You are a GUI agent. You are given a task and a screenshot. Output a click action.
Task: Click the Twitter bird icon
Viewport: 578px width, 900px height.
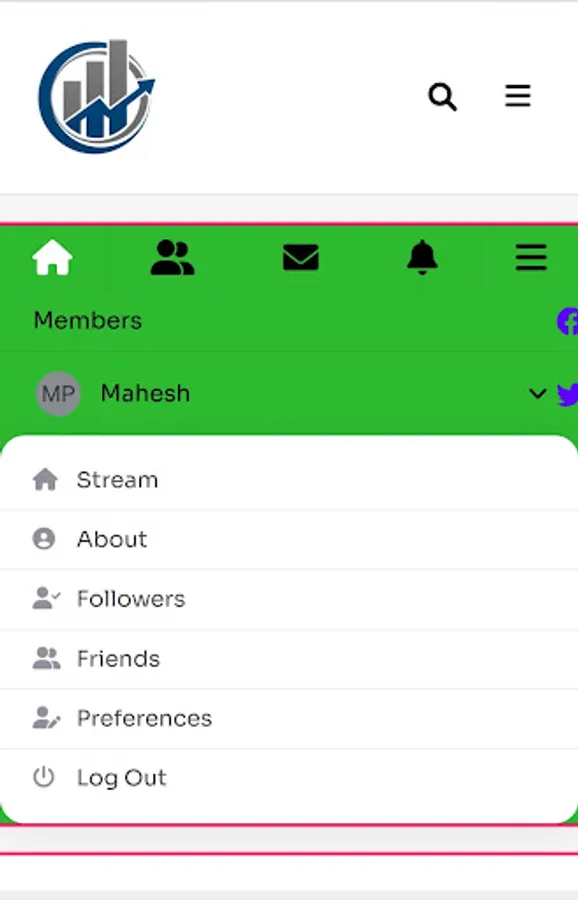point(568,394)
